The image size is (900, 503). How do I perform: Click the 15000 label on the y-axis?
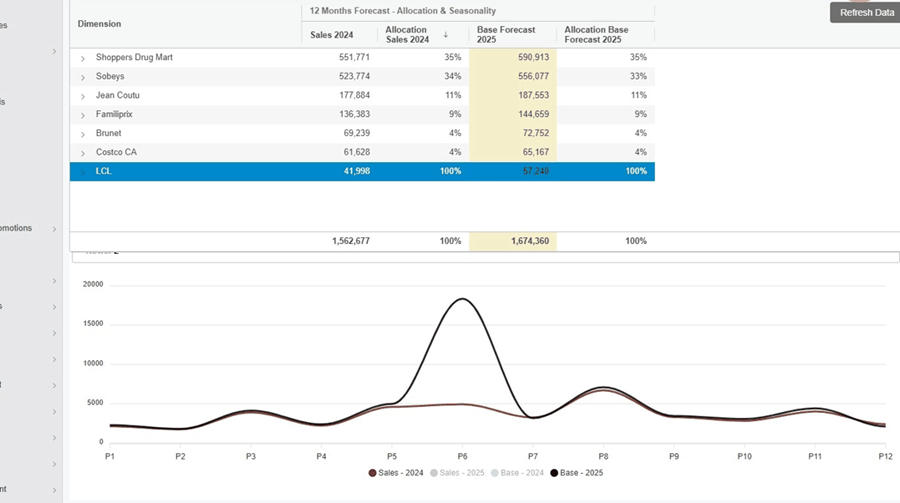(x=93, y=324)
